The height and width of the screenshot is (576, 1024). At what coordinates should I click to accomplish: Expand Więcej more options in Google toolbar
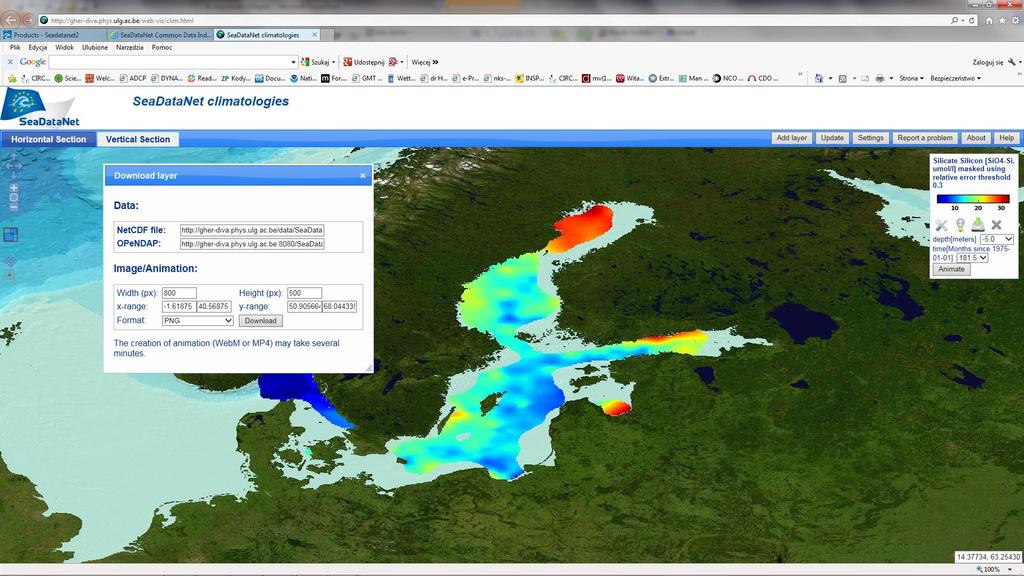[x=424, y=62]
